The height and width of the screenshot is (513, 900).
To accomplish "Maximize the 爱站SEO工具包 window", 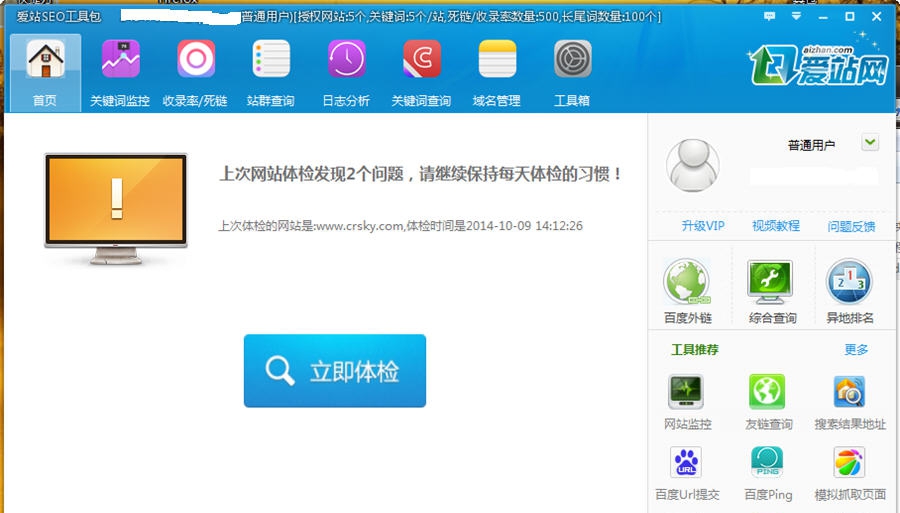I will [849, 17].
